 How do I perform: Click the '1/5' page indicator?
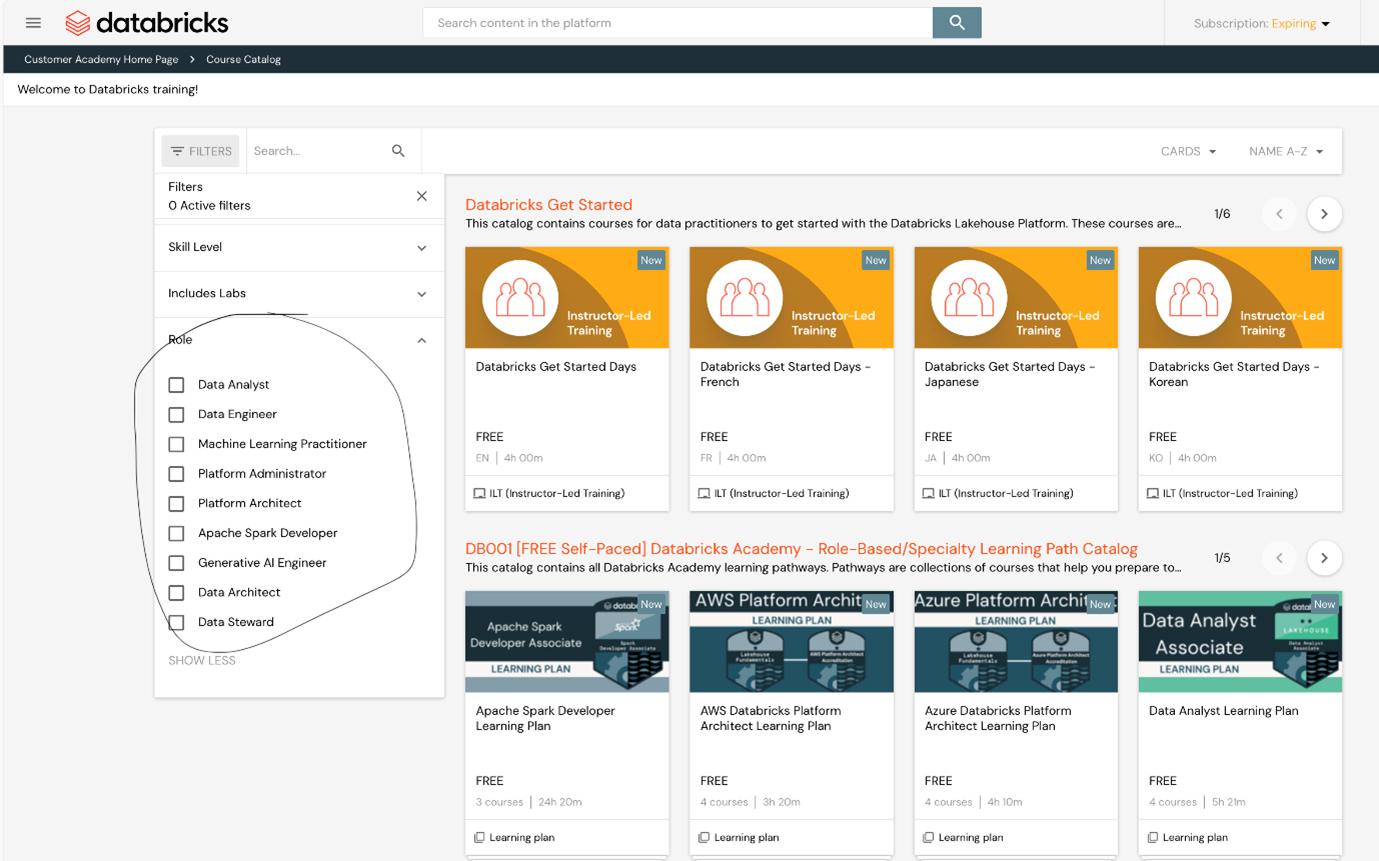pos(1222,558)
